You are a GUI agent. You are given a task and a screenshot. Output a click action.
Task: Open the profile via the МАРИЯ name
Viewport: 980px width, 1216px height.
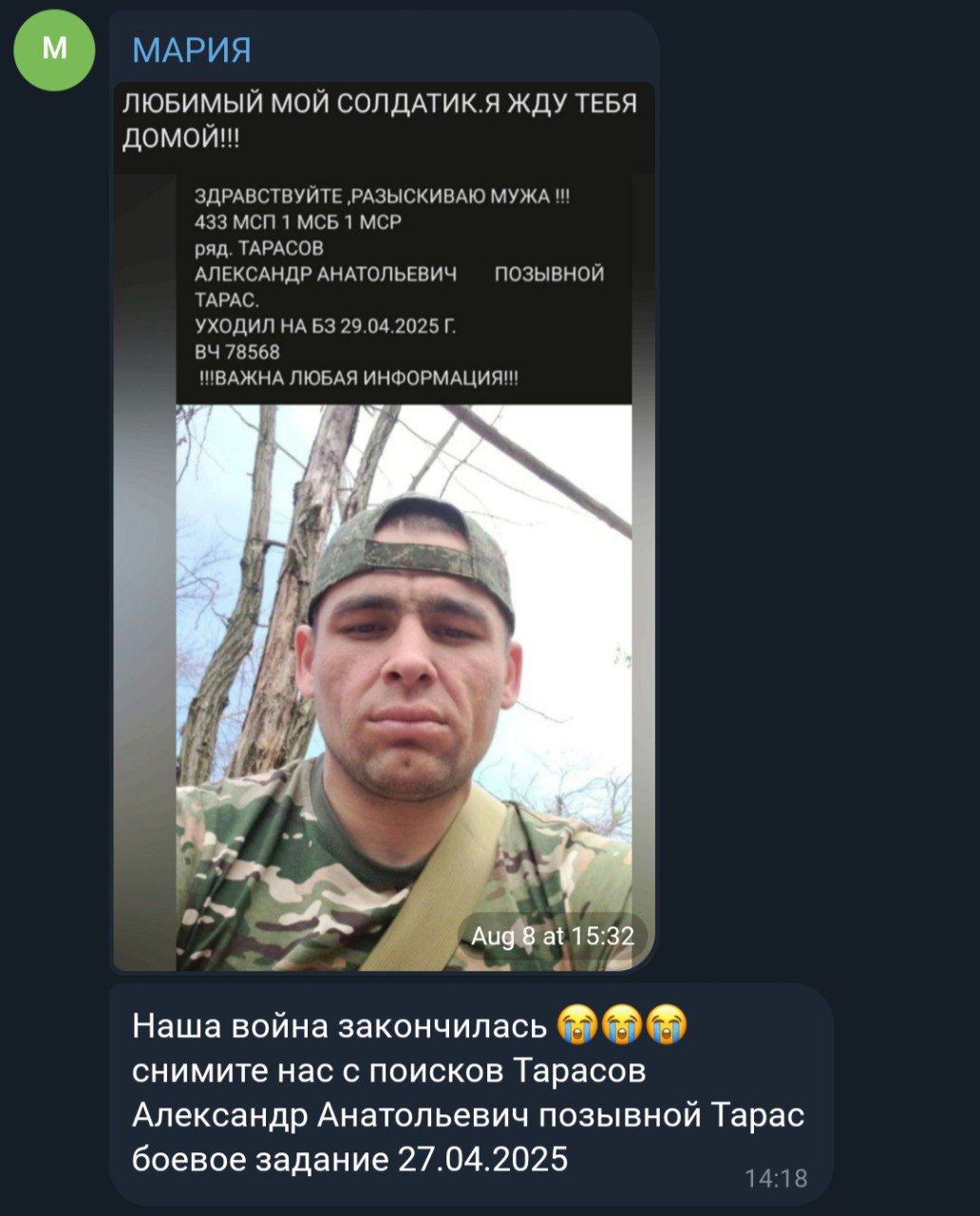tap(192, 49)
